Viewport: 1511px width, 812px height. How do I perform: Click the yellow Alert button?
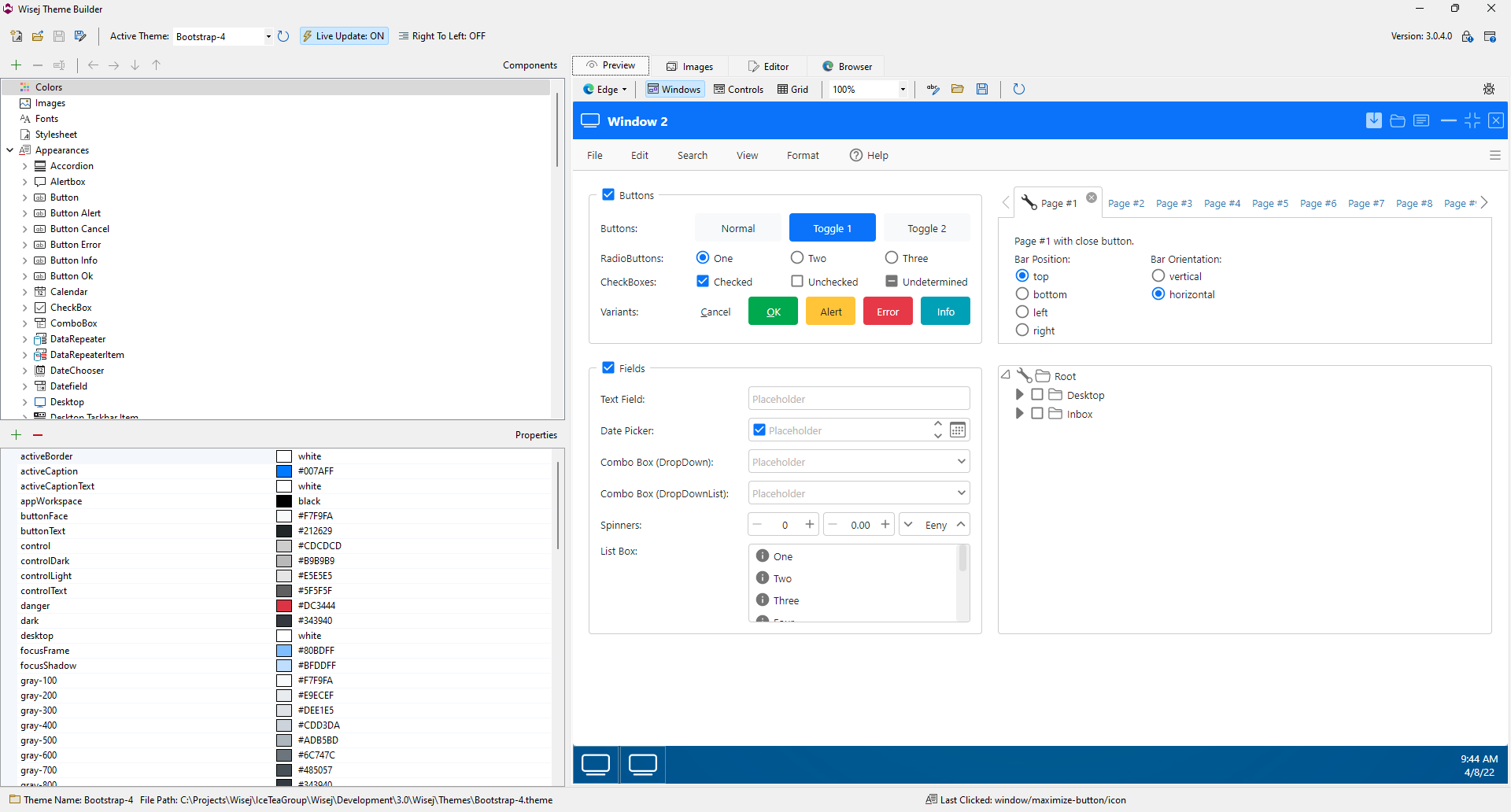[830, 311]
